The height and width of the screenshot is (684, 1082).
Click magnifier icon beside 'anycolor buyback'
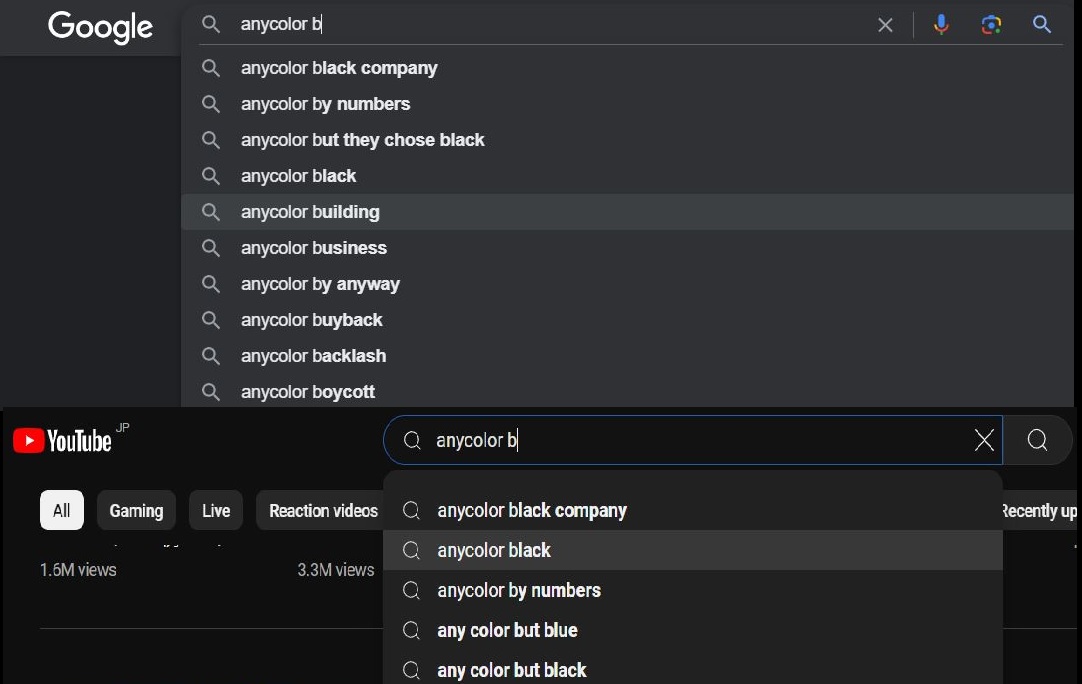[211, 320]
